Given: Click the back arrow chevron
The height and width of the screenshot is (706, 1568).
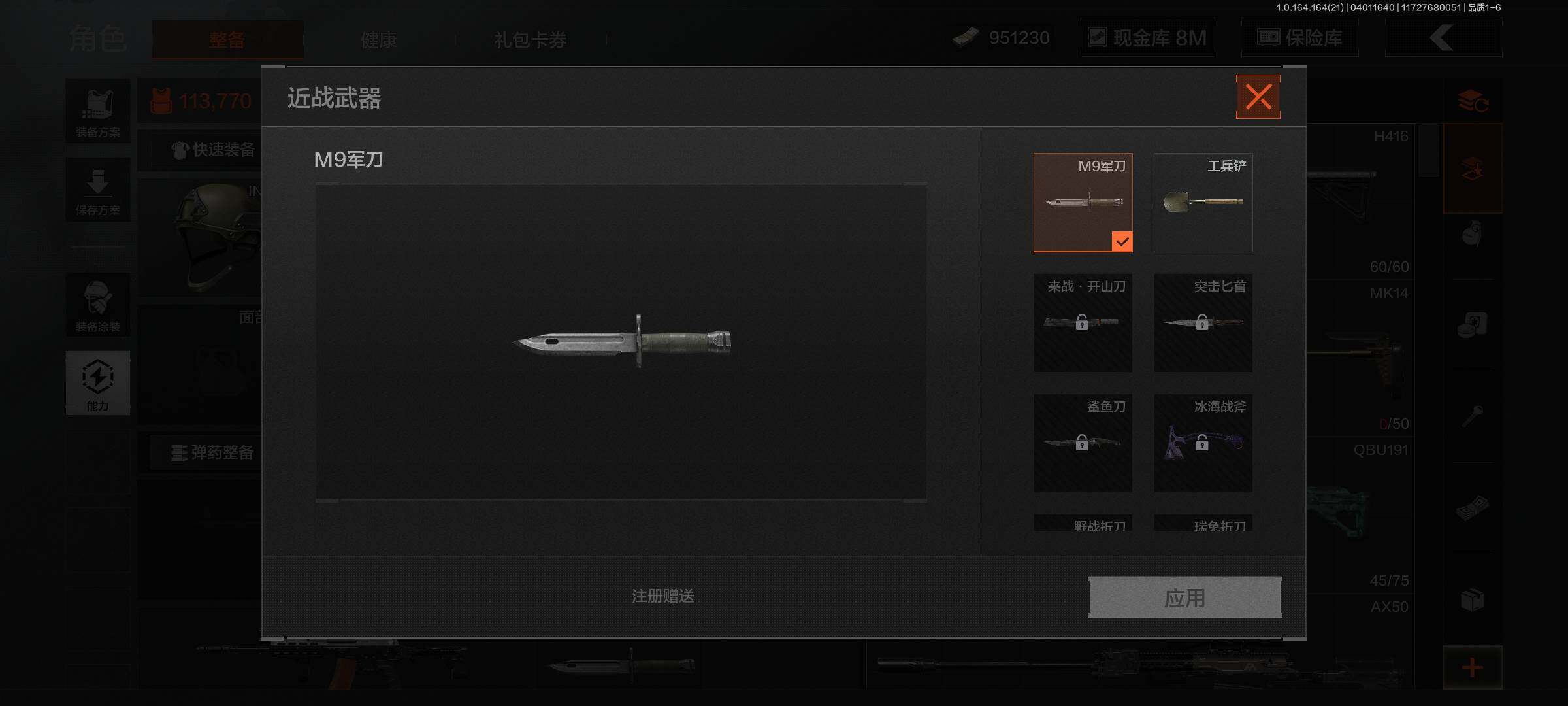Looking at the screenshot, I should point(1443,38).
